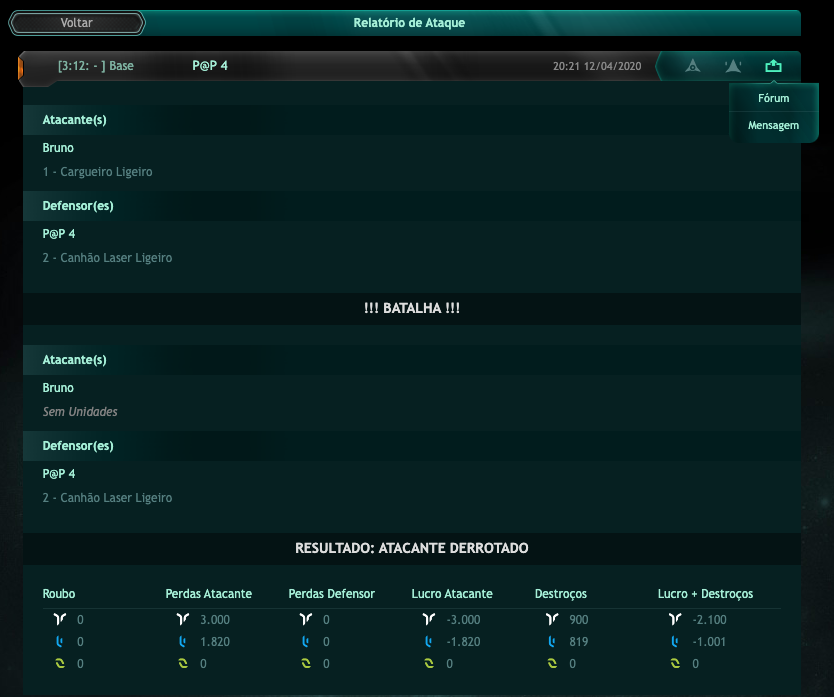The image size is (834, 697).
Task: Click the 'Relatório de Ataque' window title
Action: pyautogui.click(x=409, y=23)
